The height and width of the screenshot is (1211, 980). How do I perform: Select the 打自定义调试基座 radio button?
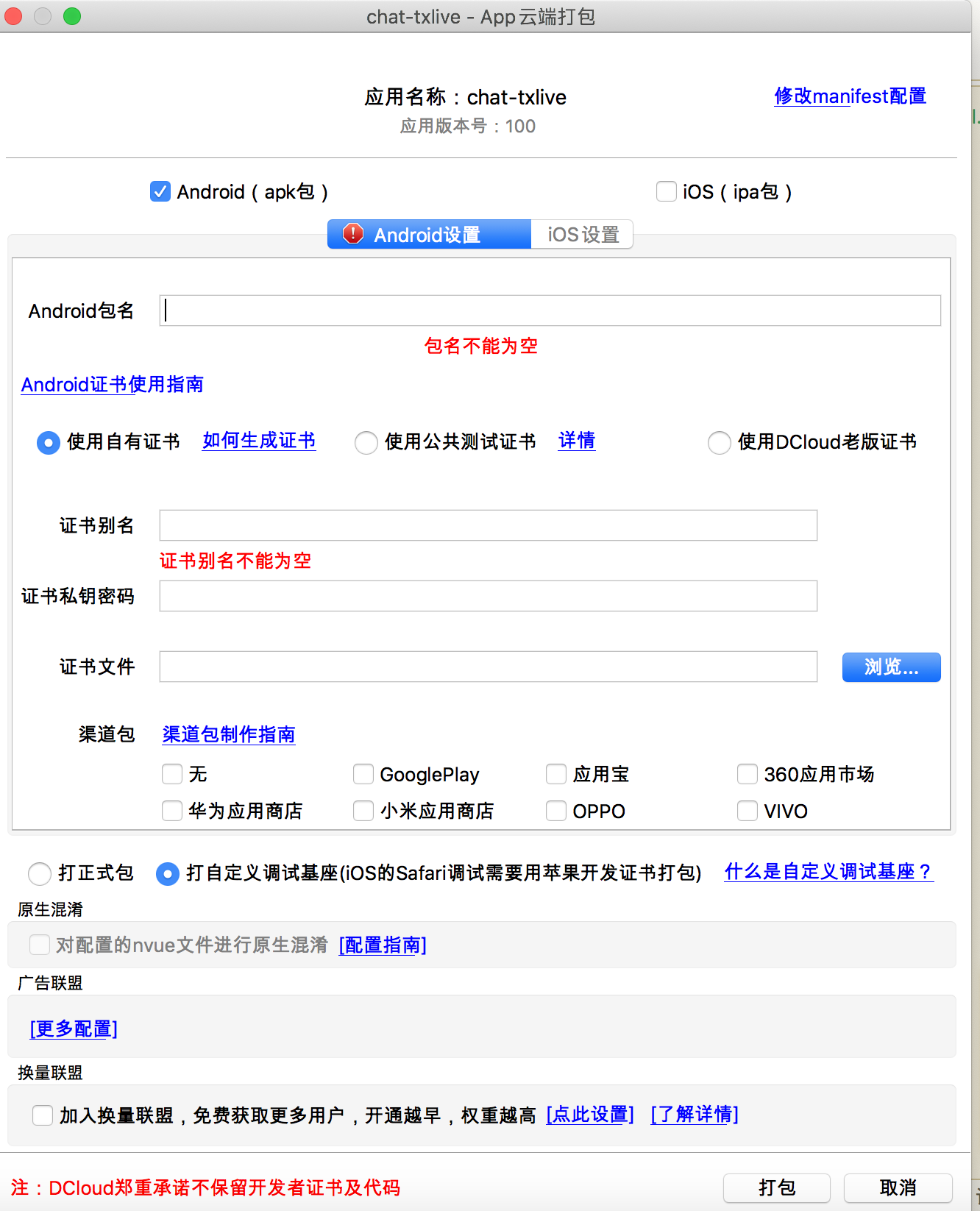coord(168,873)
